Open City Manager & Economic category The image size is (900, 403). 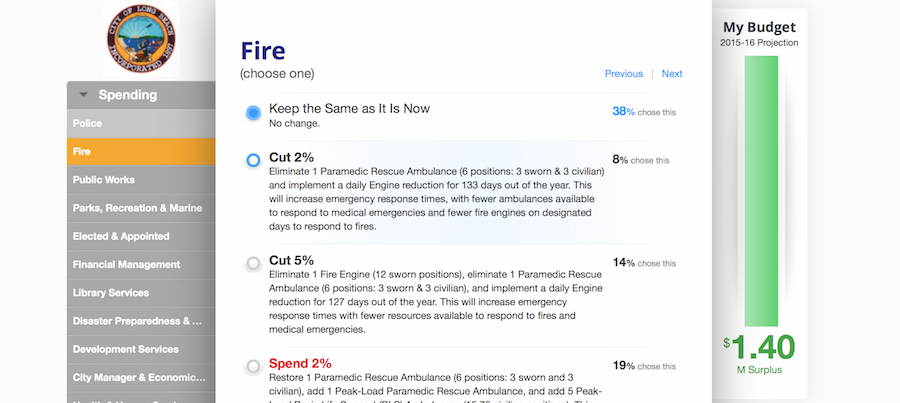point(141,378)
